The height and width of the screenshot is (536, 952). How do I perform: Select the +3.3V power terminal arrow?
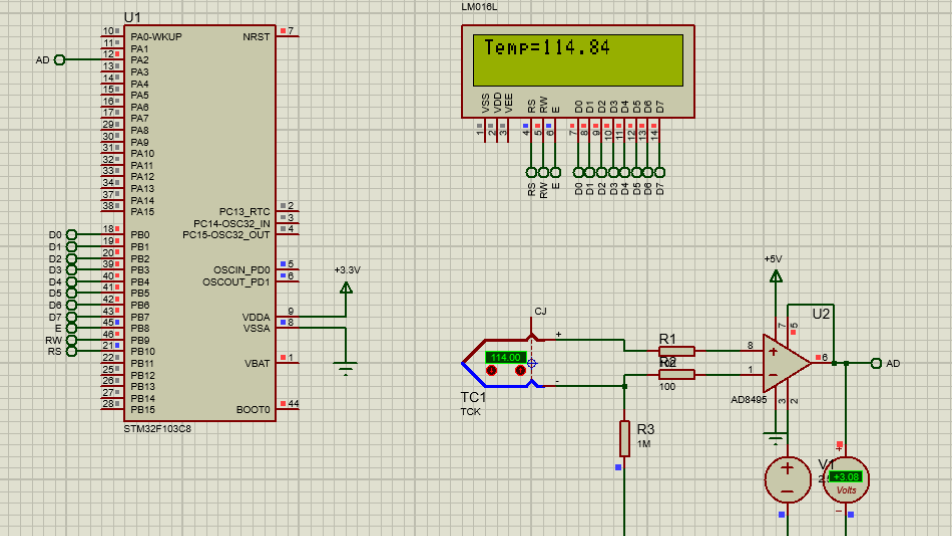pos(346,288)
